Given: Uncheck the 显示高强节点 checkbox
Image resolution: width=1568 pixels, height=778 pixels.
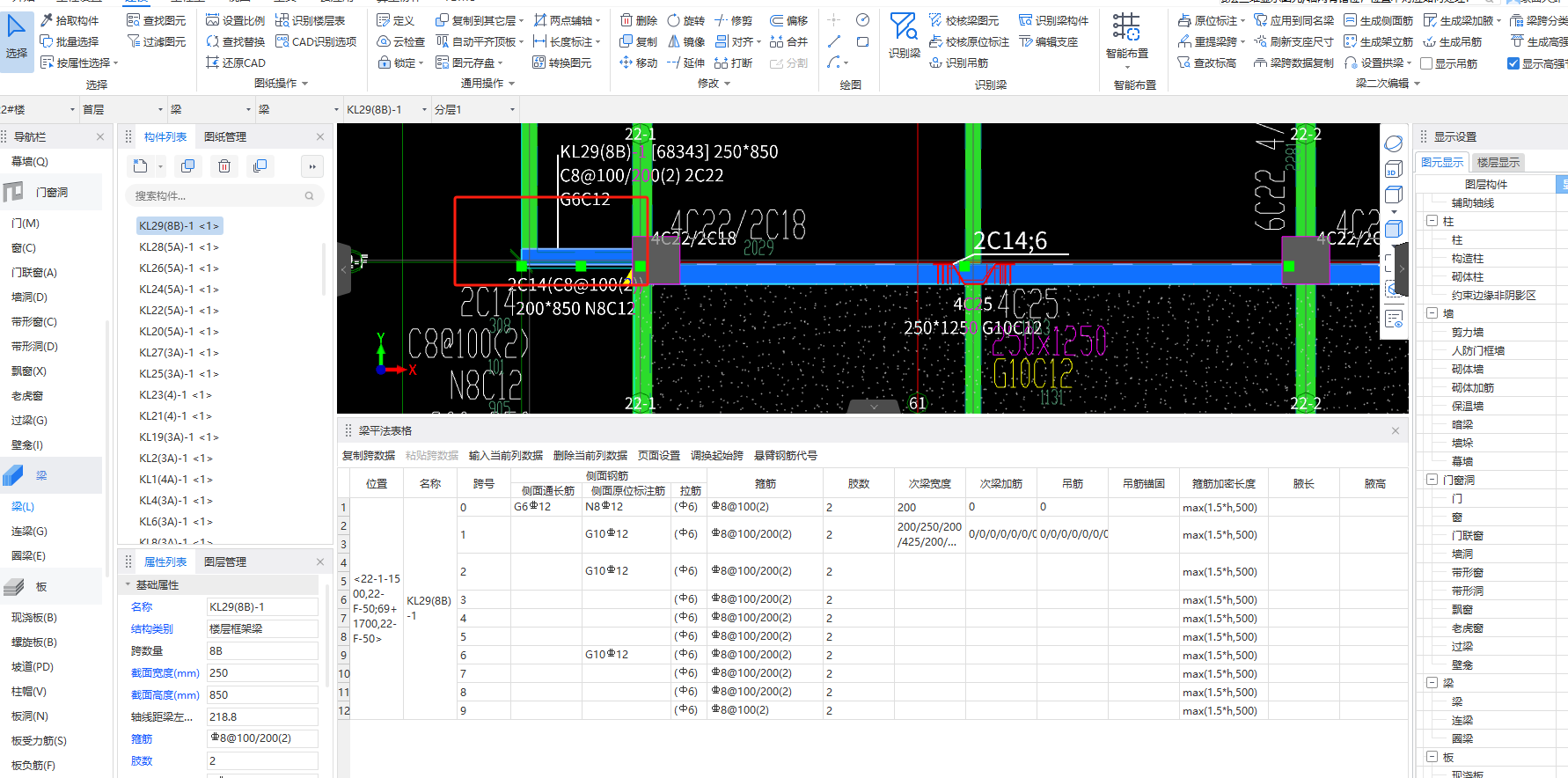Looking at the screenshot, I should click(1513, 63).
